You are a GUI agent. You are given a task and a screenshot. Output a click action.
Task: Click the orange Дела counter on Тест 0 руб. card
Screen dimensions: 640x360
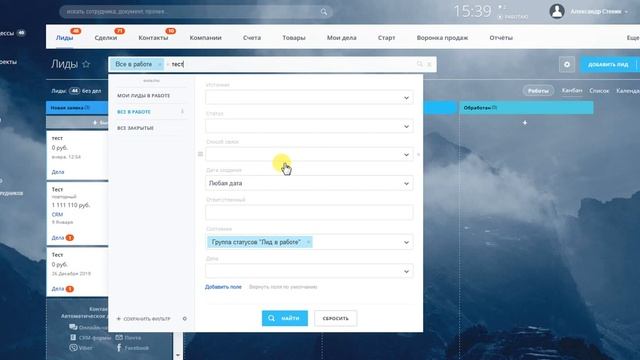[x=70, y=289]
